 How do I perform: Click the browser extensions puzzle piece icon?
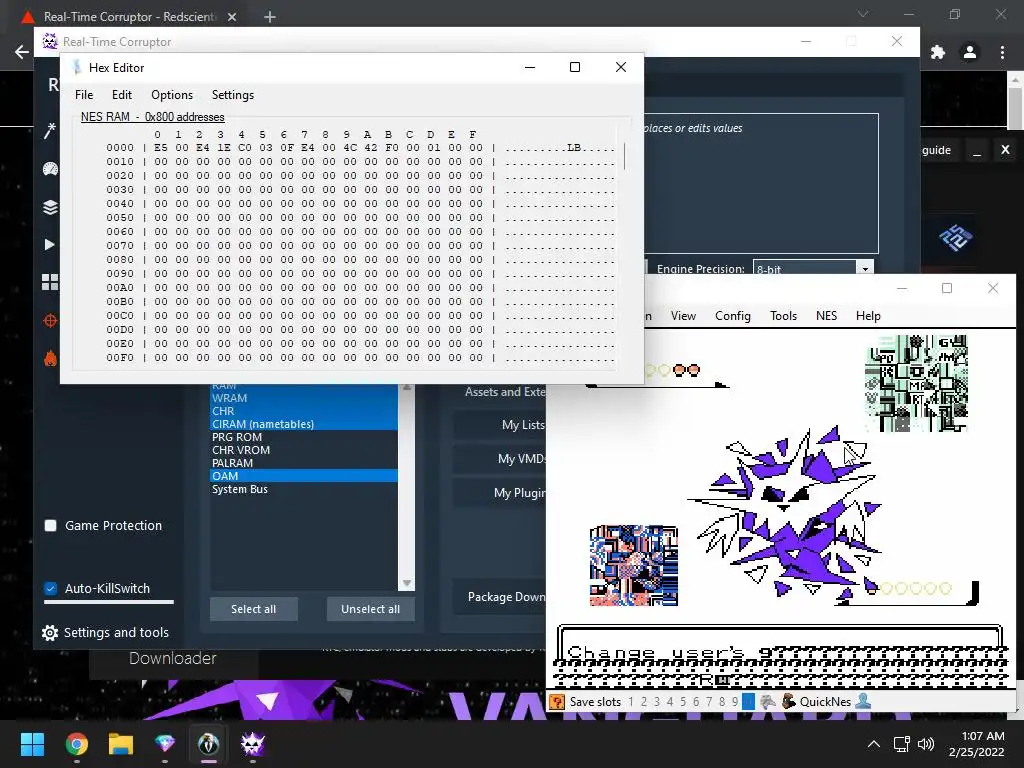938,52
